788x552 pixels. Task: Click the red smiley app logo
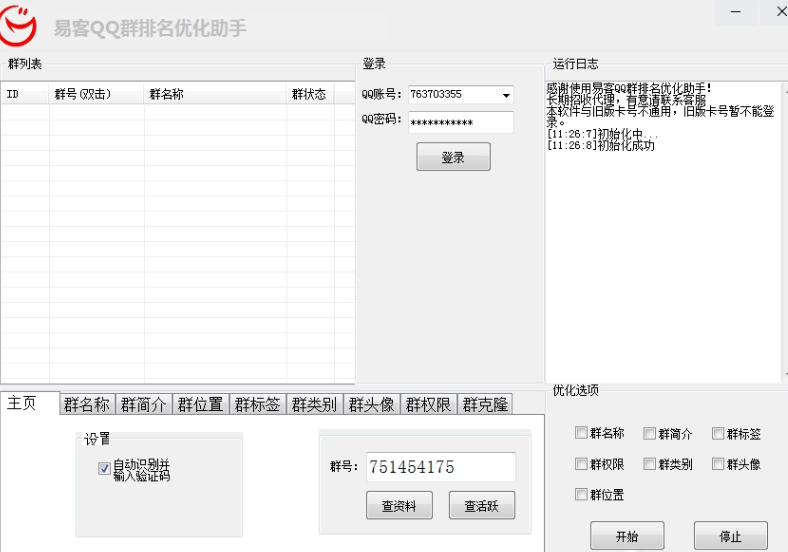[18, 25]
